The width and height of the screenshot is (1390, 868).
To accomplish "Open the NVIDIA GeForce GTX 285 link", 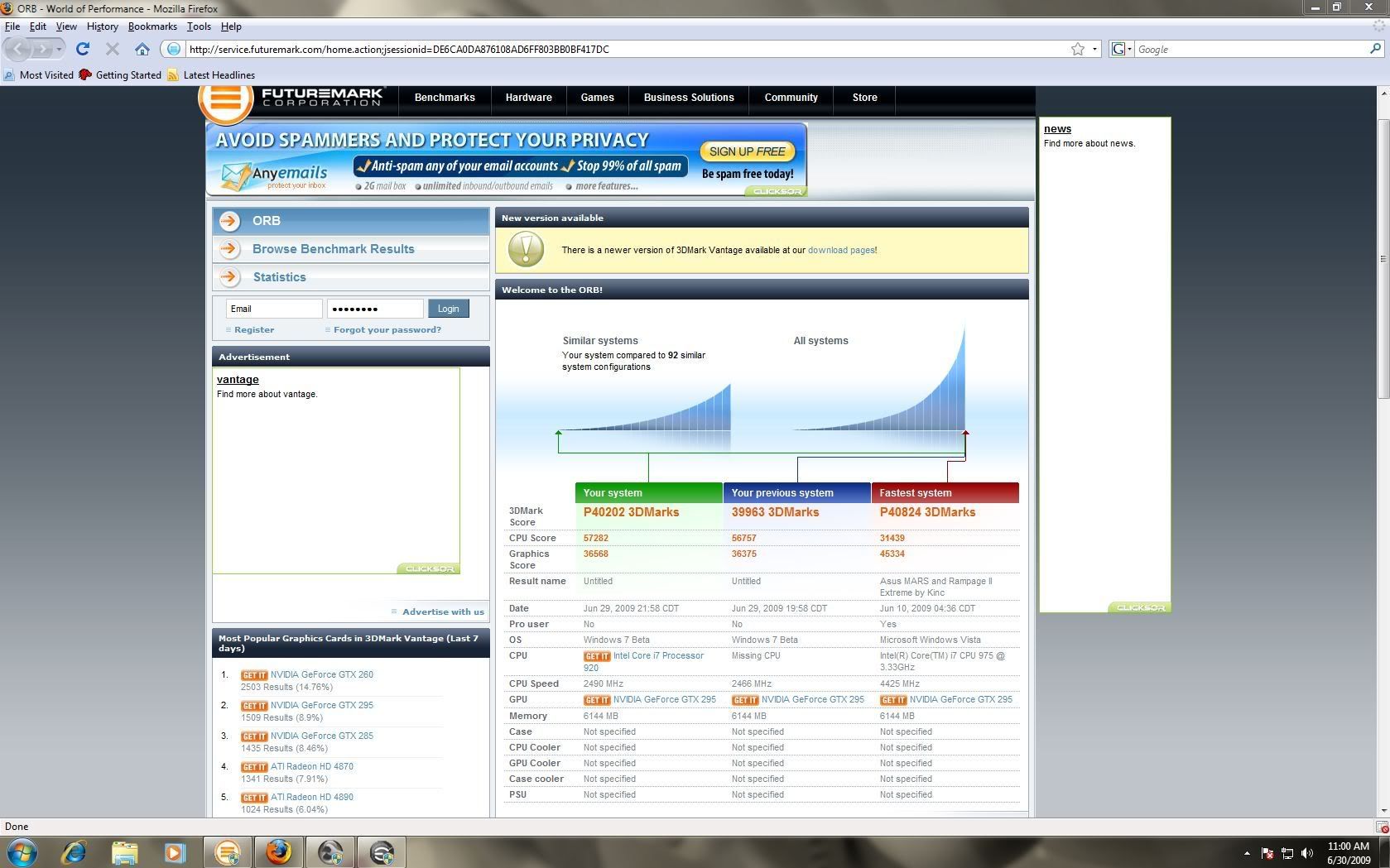I will click(x=322, y=736).
